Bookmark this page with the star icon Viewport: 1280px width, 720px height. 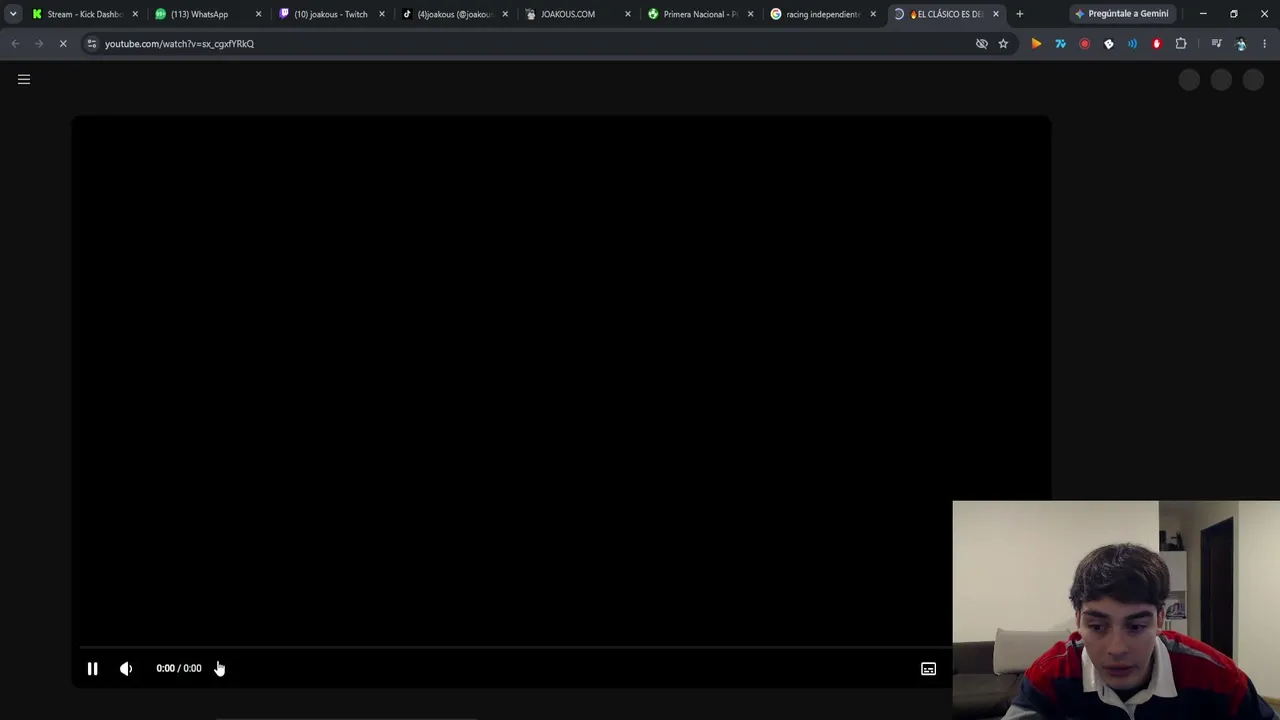(1003, 44)
